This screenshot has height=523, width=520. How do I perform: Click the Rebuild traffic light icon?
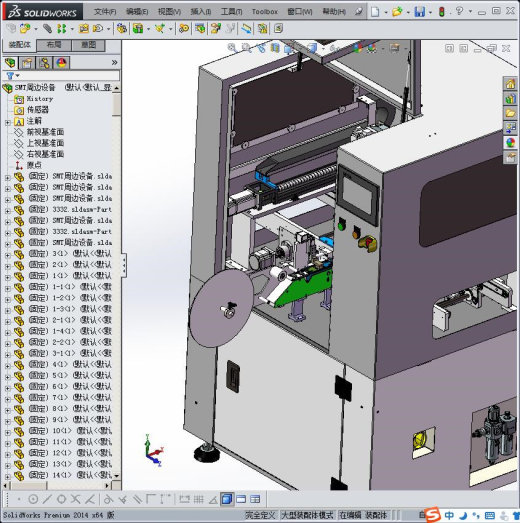click(x=442, y=12)
